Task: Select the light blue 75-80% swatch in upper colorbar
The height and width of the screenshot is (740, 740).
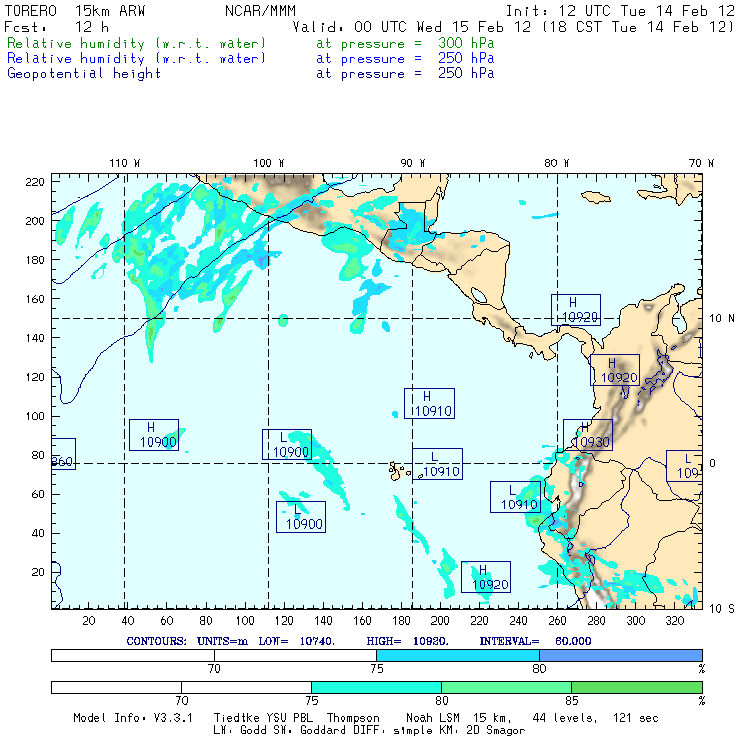Action: point(457,654)
